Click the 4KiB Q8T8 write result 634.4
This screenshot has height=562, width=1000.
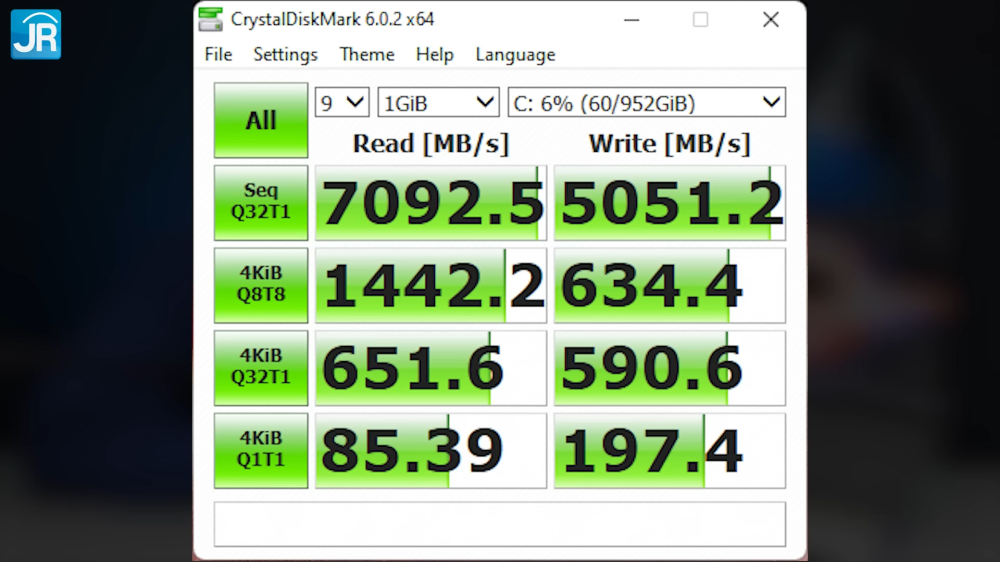point(670,285)
